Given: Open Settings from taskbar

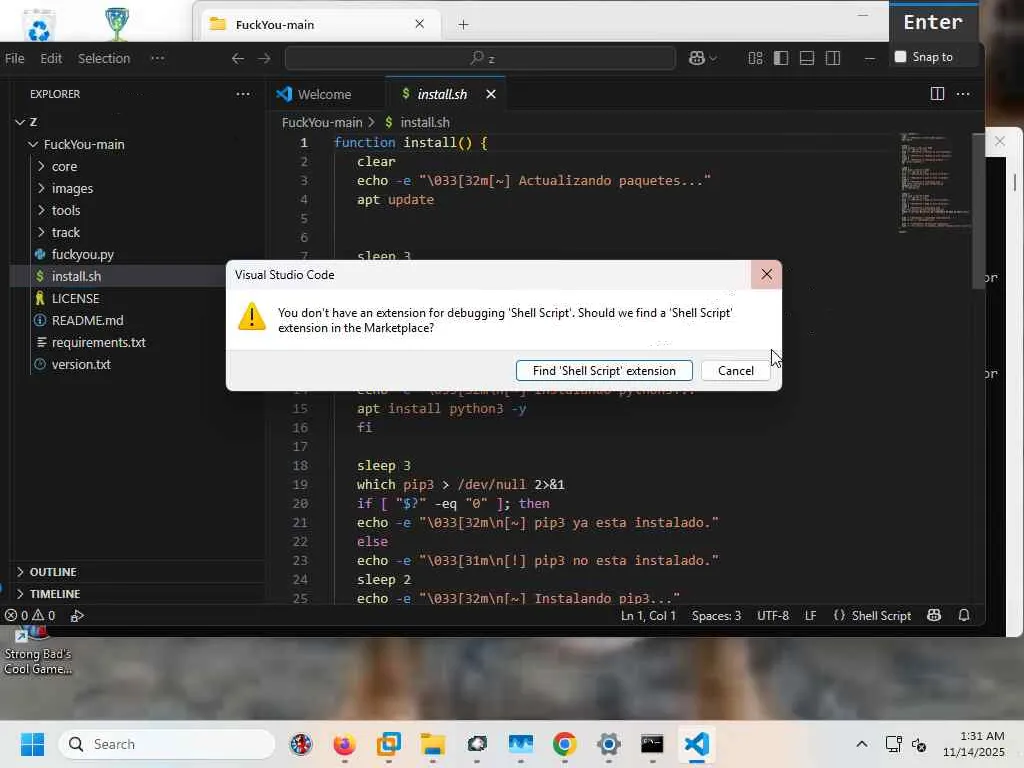Looking at the screenshot, I should tap(608, 744).
